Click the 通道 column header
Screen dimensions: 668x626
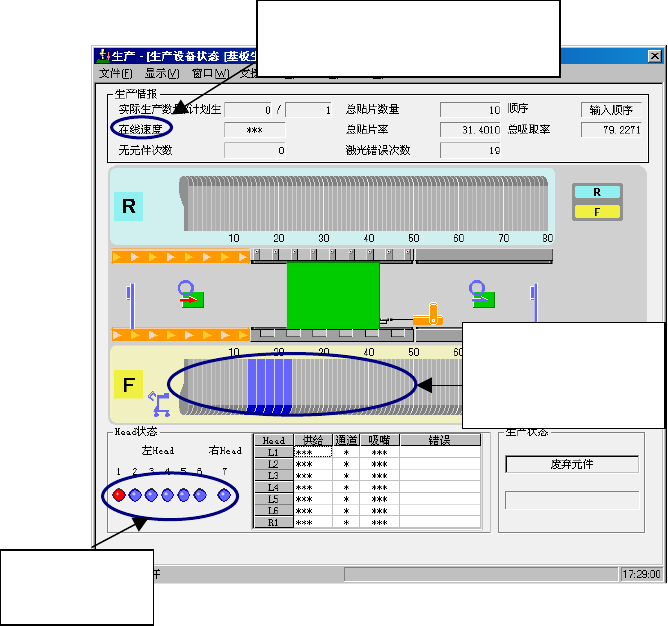pos(346,440)
